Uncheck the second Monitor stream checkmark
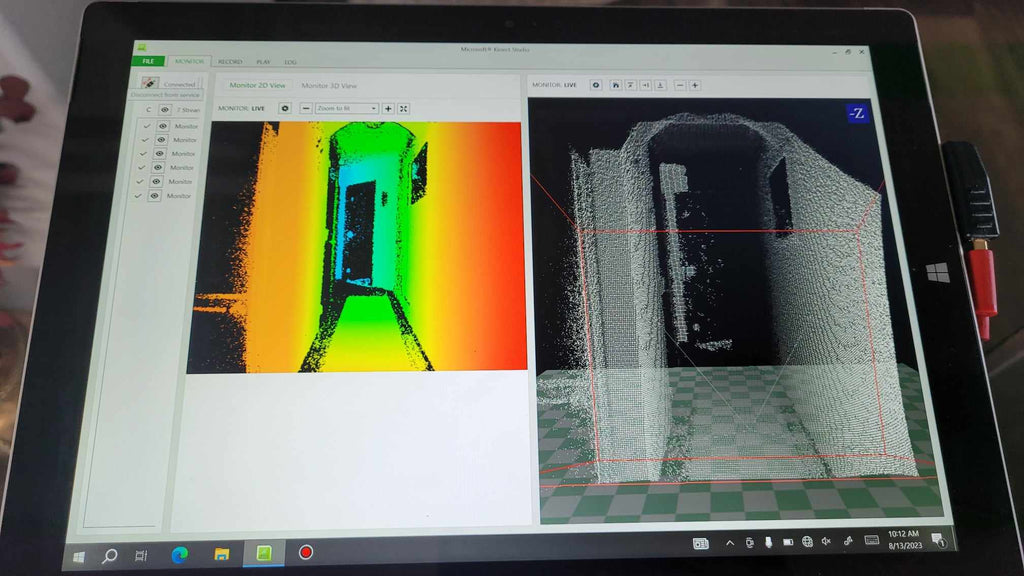 145,140
